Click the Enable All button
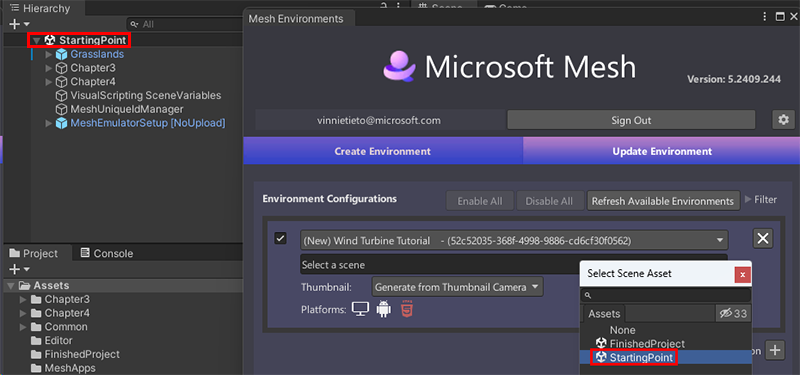The width and height of the screenshot is (800, 375). [x=480, y=201]
